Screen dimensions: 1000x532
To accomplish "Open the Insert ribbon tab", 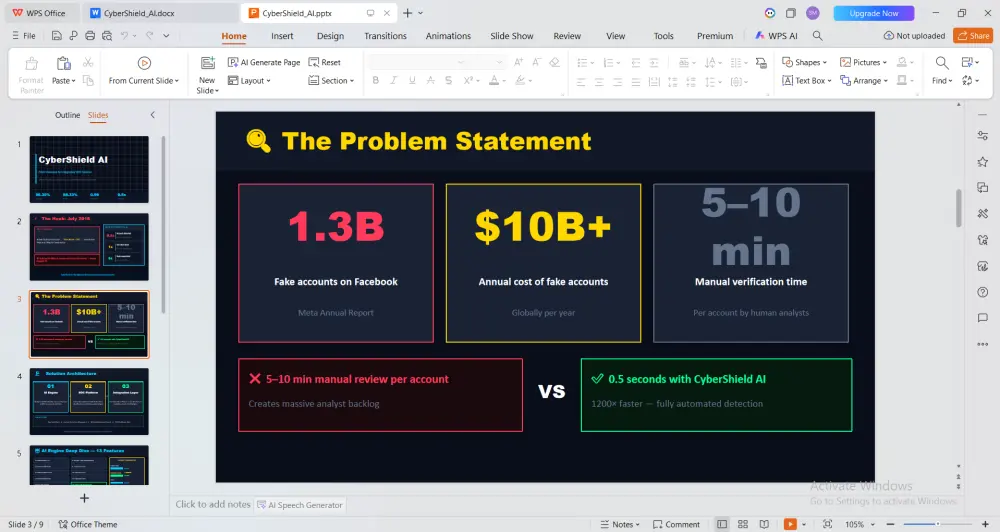I will coord(282,36).
